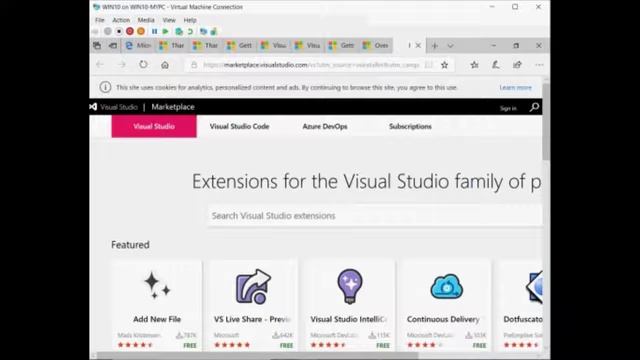Click the Add notes pen icon

[496, 65]
